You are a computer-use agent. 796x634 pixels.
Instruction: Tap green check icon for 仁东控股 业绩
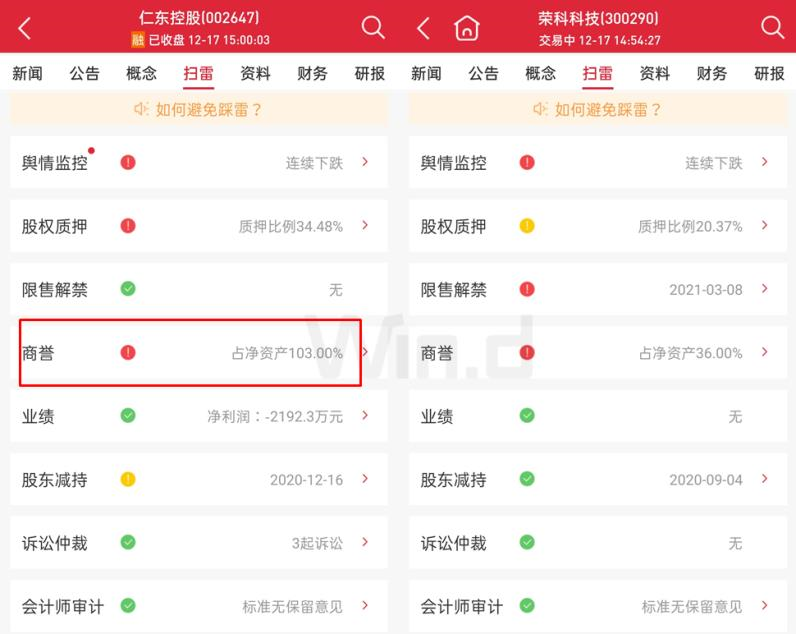point(128,416)
